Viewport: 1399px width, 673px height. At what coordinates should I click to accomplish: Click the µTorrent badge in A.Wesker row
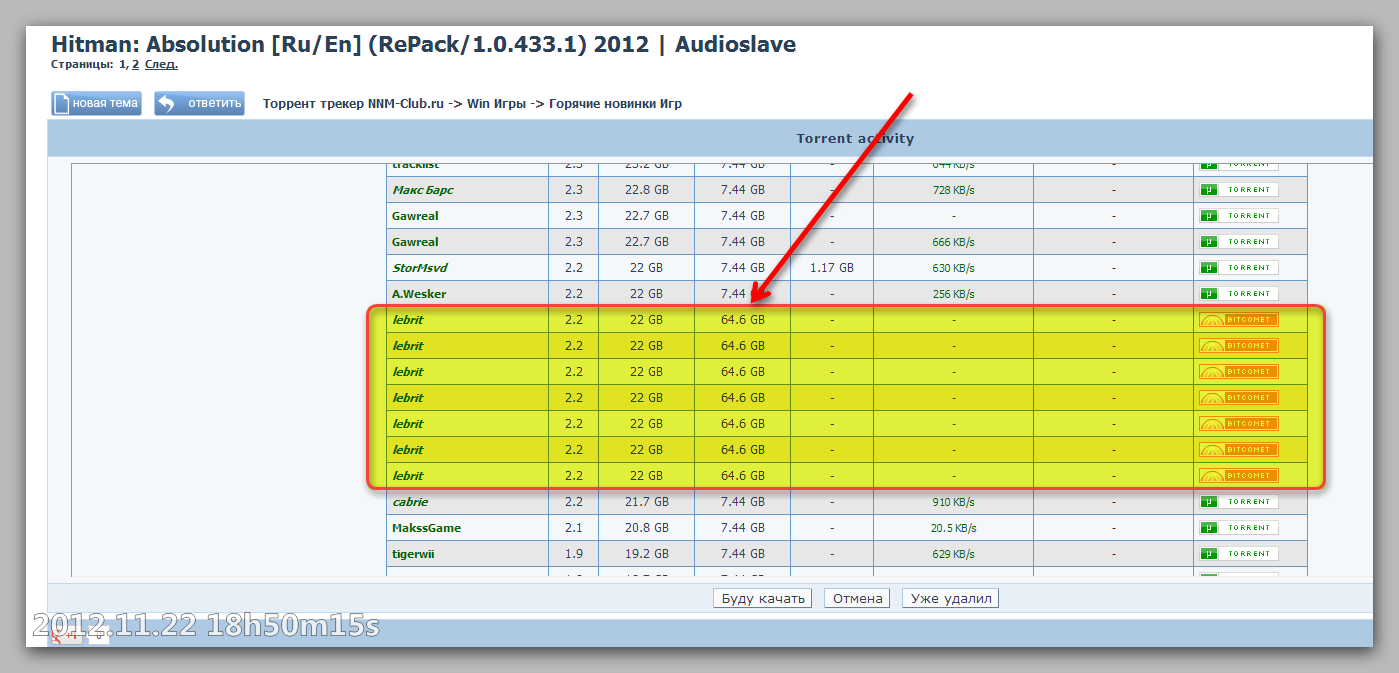pos(1237,294)
